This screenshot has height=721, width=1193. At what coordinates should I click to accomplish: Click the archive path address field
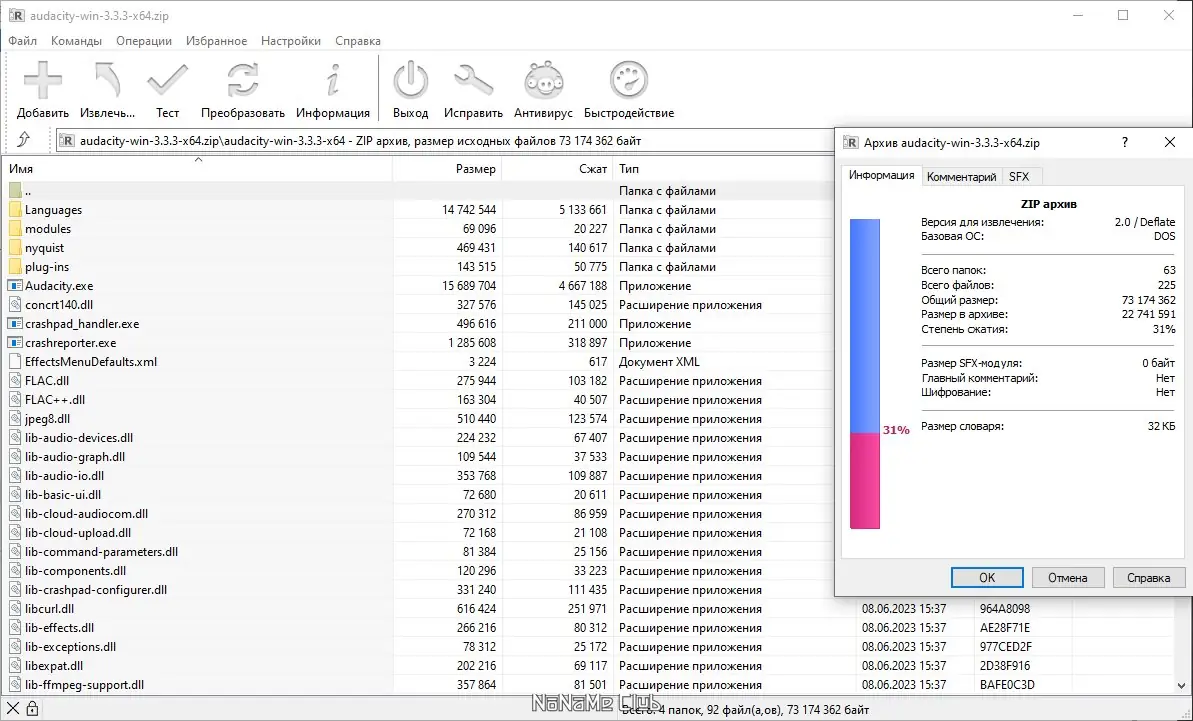tap(445, 141)
